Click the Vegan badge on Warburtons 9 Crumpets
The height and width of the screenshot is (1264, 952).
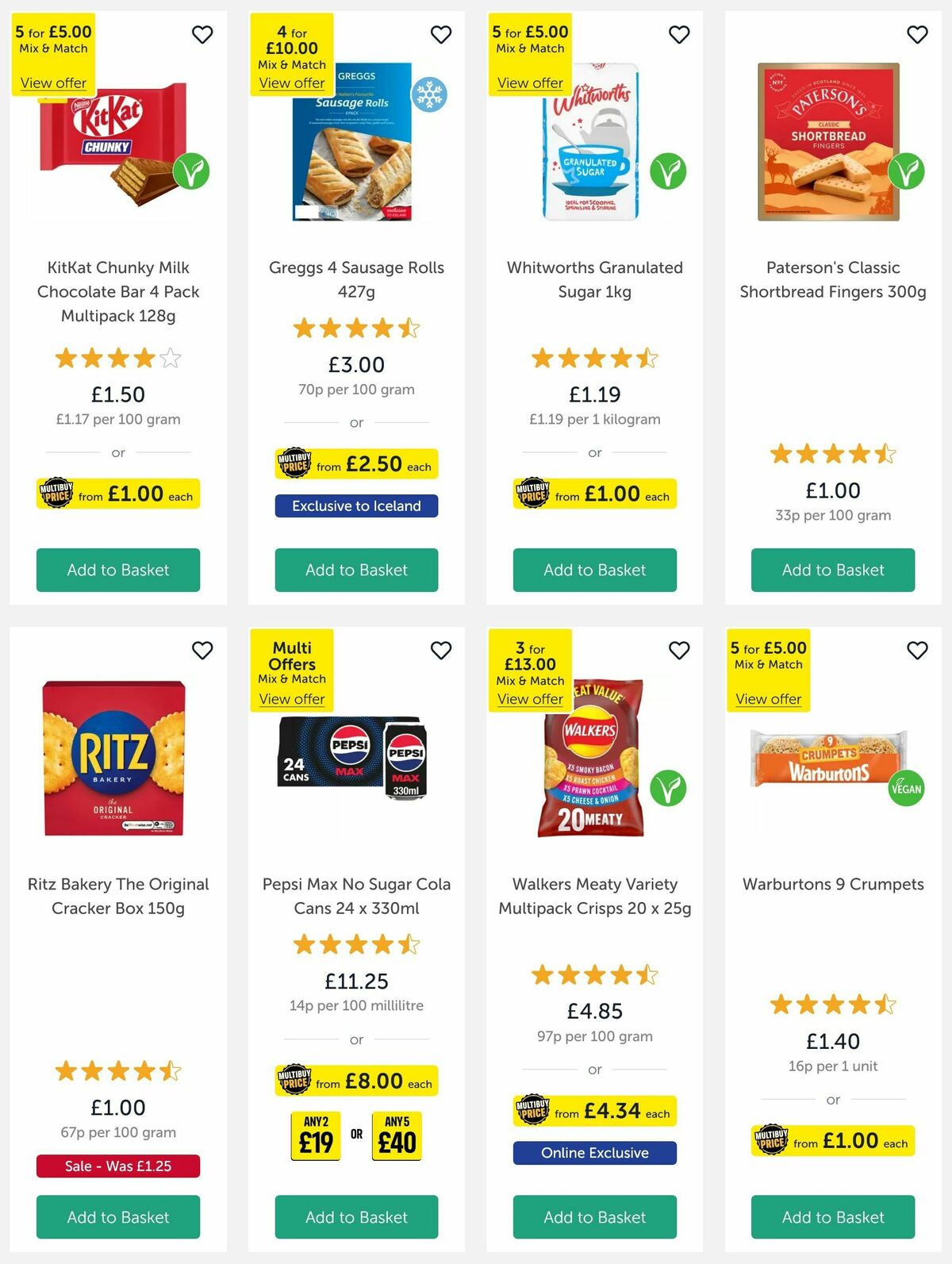(x=904, y=790)
